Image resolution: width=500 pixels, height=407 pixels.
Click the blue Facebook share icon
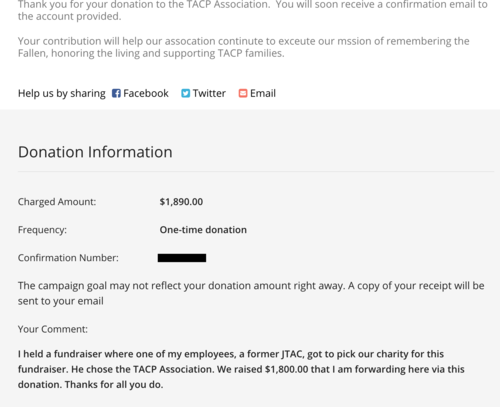point(116,93)
